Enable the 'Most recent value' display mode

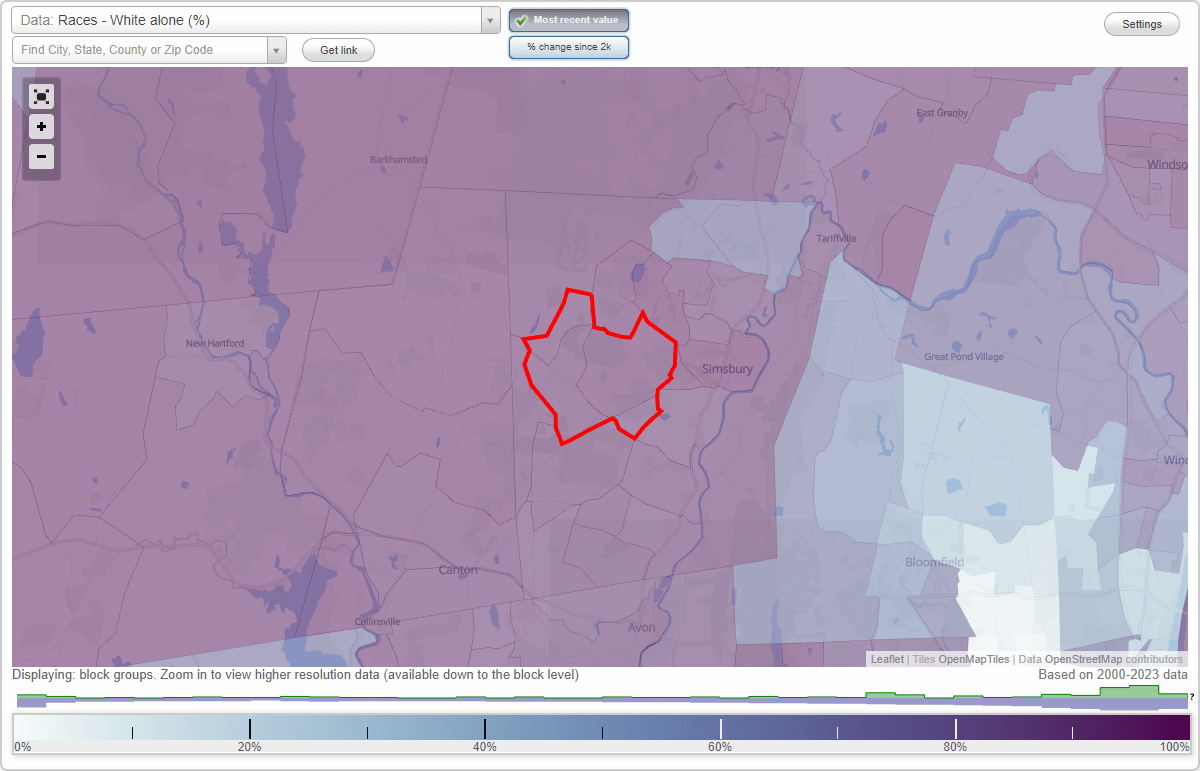568,19
